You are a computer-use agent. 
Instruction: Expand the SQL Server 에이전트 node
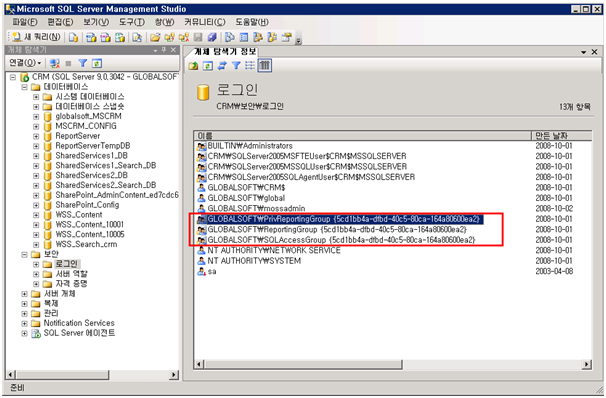[x=24, y=333]
